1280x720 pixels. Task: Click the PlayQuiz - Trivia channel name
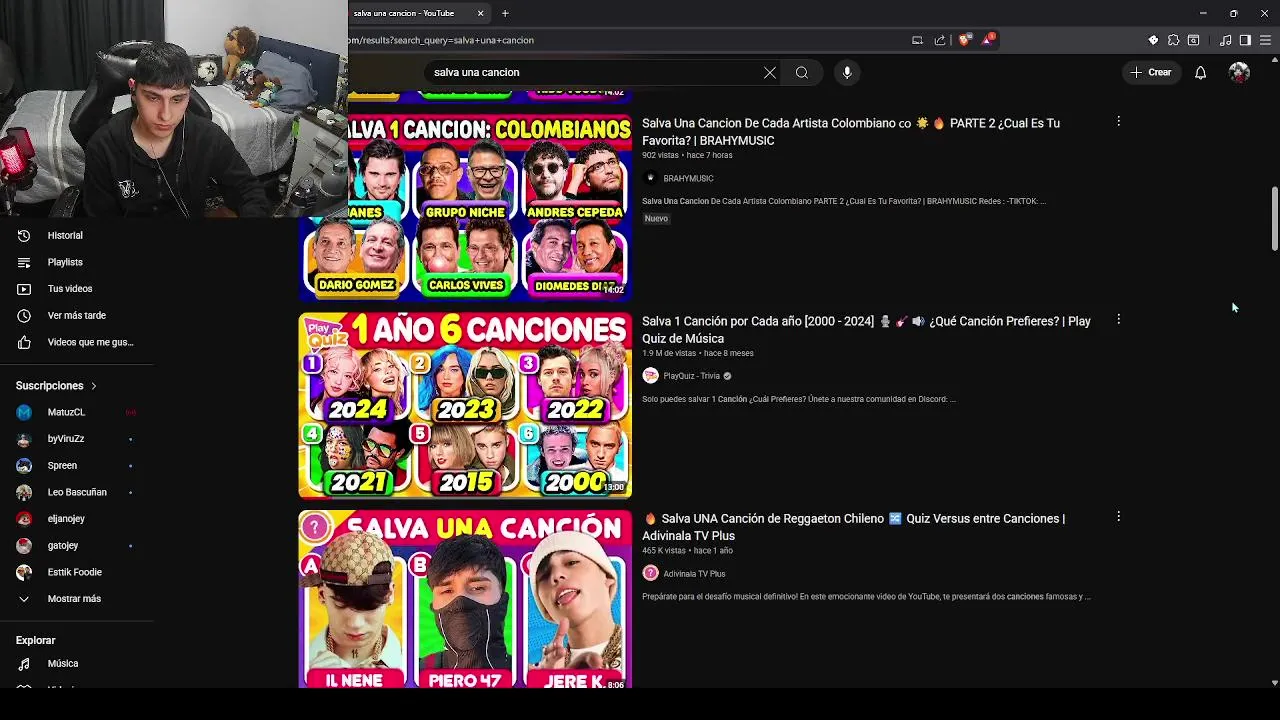(x=691, y=376)
